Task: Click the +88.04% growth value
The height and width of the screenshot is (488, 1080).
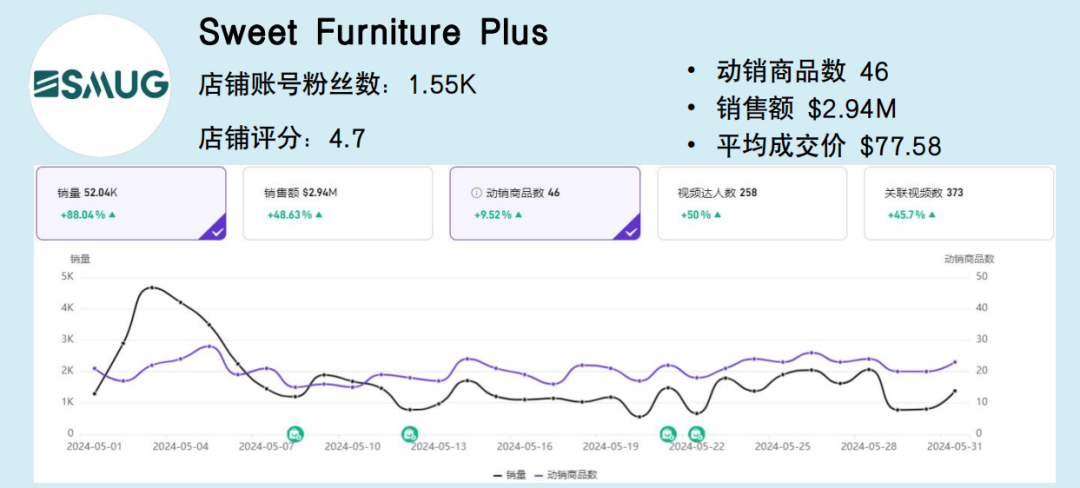Action: pyautogui.click(x=88, y=215)
